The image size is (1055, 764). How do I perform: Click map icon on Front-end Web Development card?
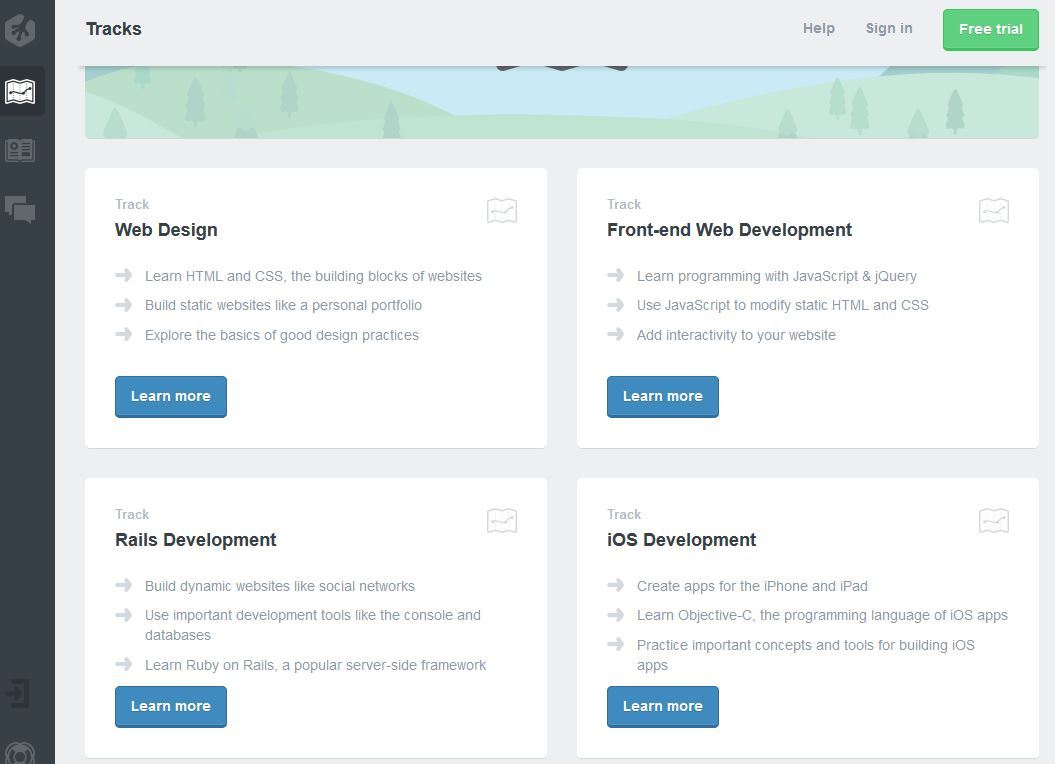[x=994, y=211]
